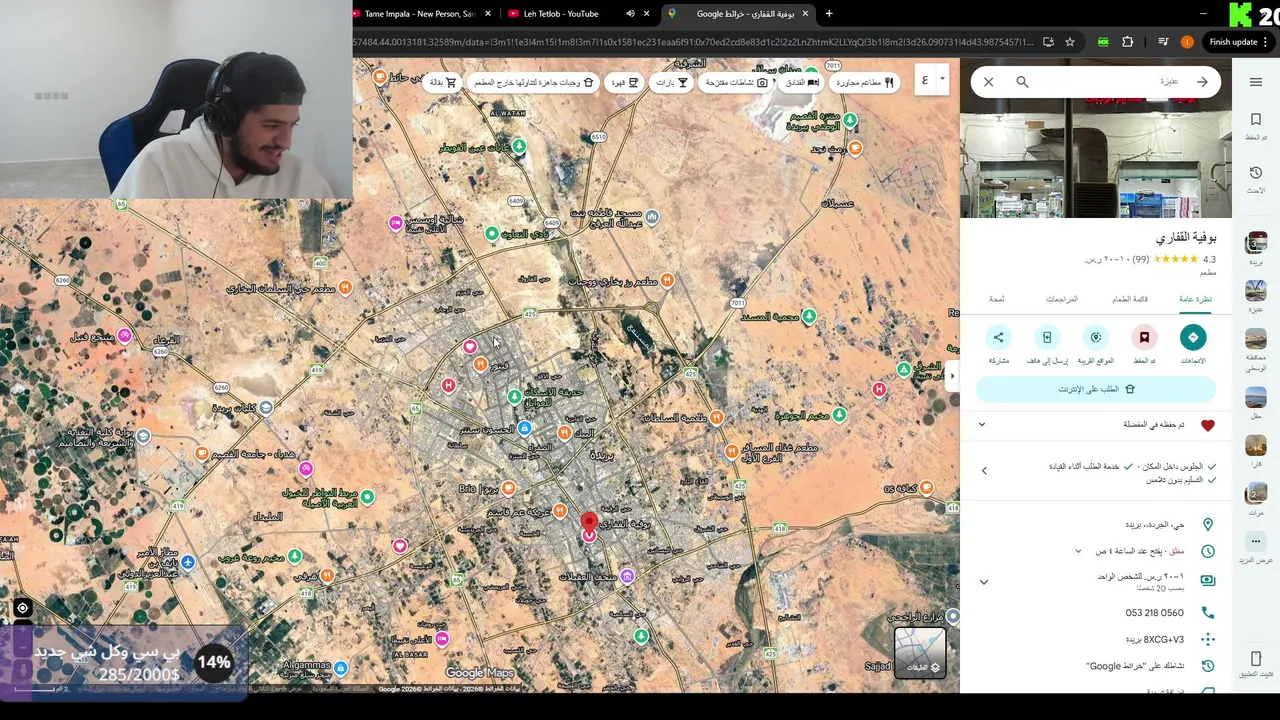The height and width of the screenshot is (720, 1280).
Task: Collapse the side panel with the arrow
Action: pos(952,376)
